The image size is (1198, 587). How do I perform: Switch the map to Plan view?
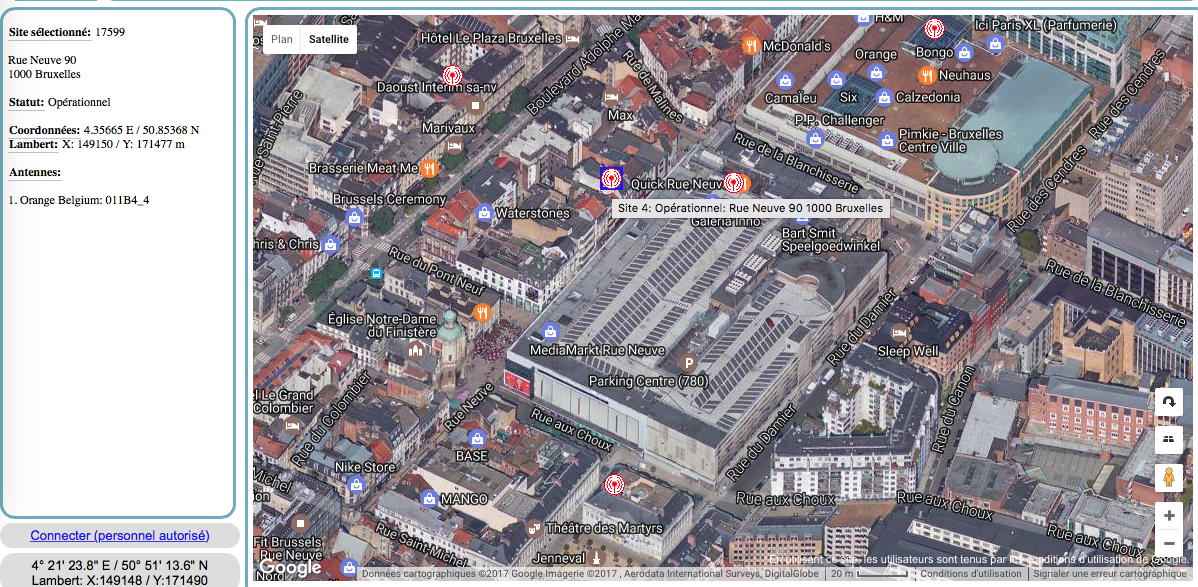pyautogui.click(x=282, y=39)
